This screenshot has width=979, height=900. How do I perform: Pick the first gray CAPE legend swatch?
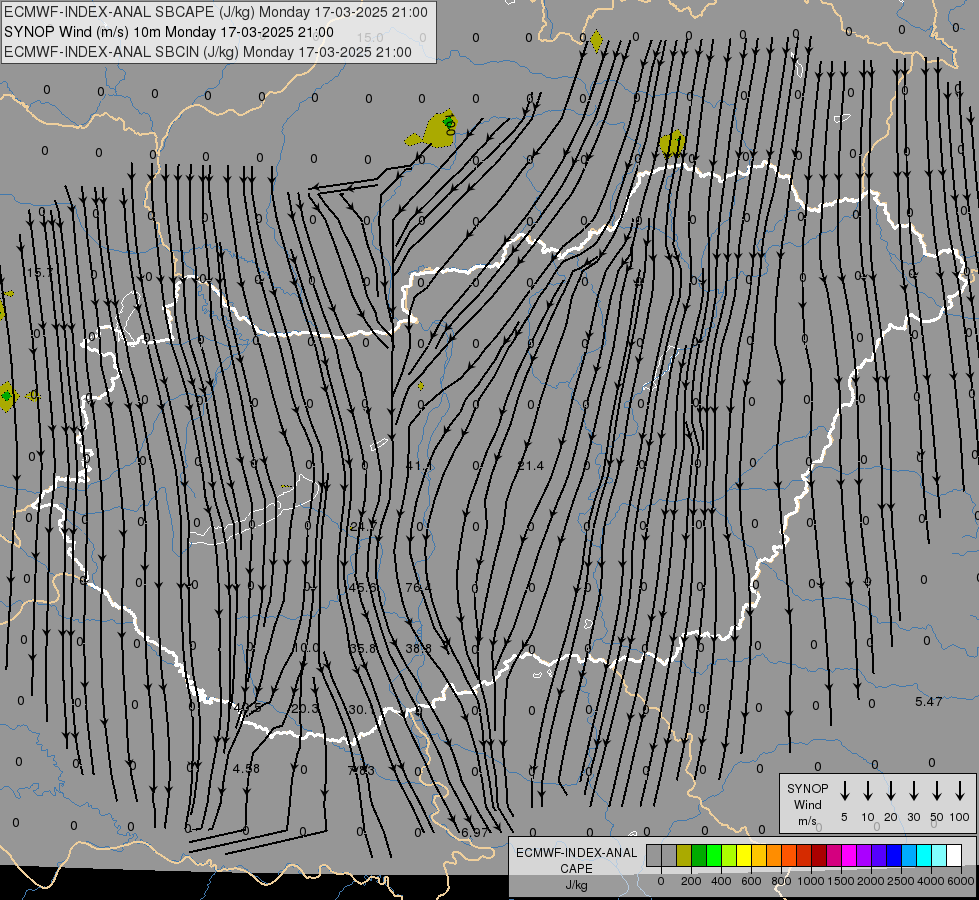click(654, 855)
